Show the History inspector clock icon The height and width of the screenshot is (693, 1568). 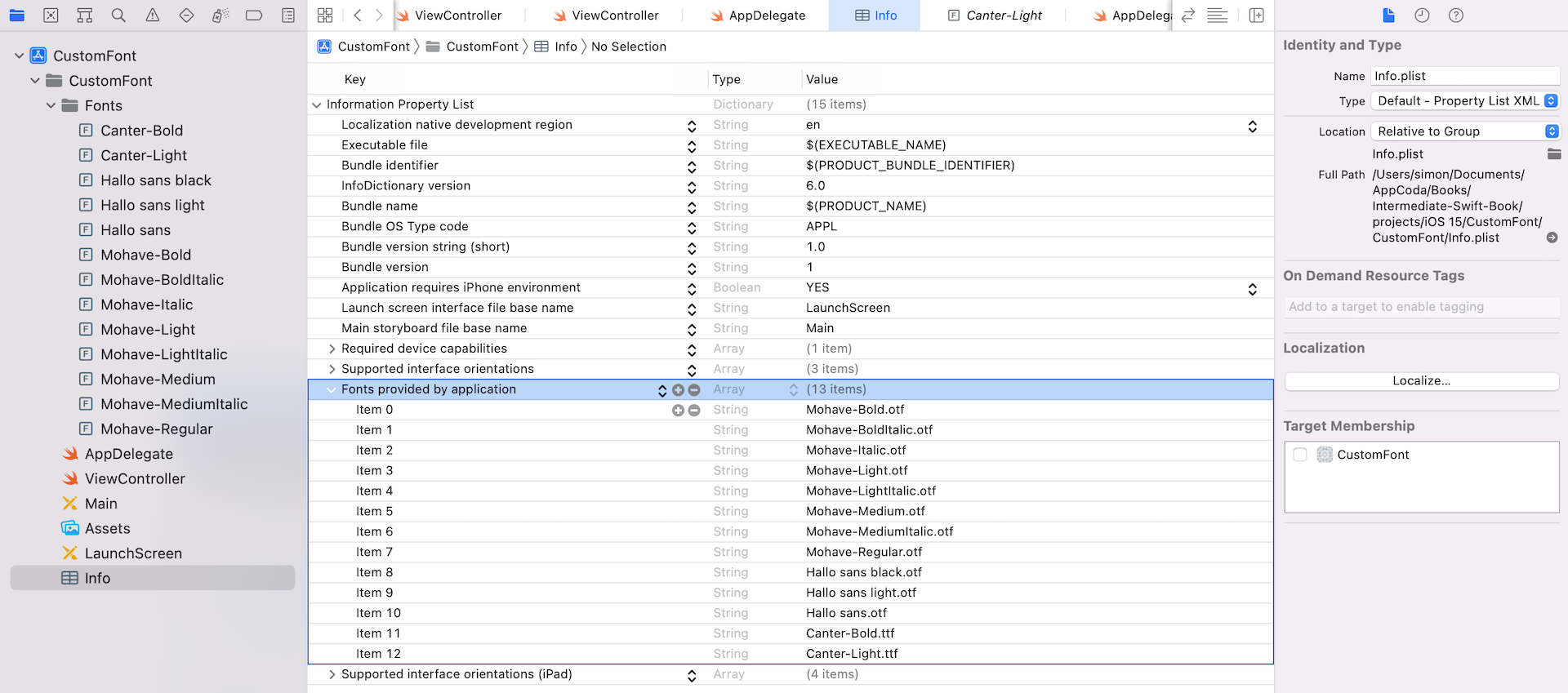pos(1422,16)
